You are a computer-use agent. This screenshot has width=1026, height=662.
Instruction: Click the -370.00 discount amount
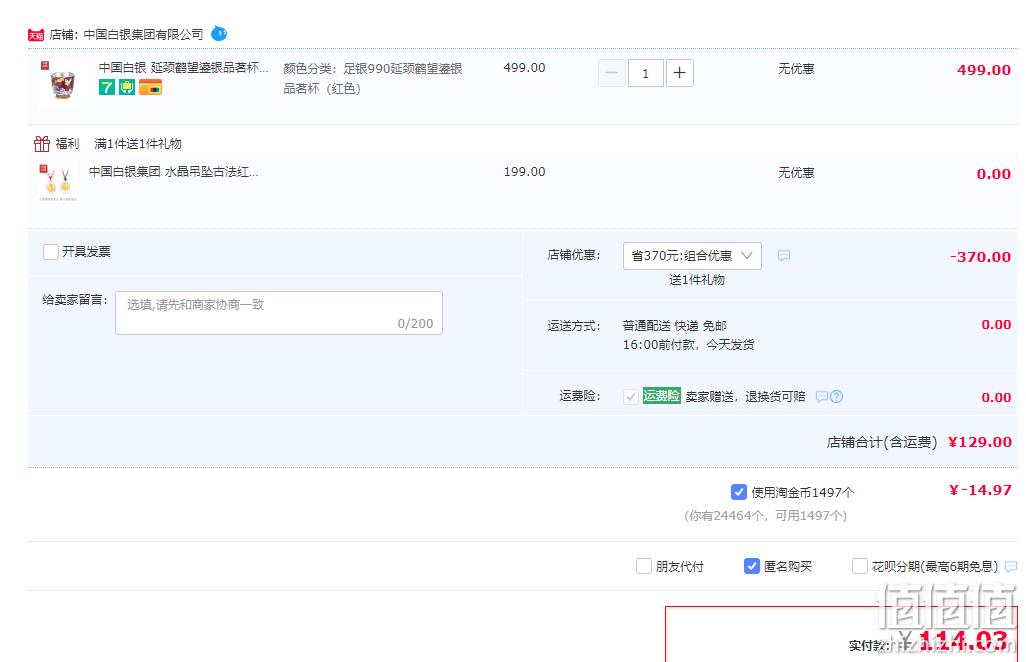[980, 256]
